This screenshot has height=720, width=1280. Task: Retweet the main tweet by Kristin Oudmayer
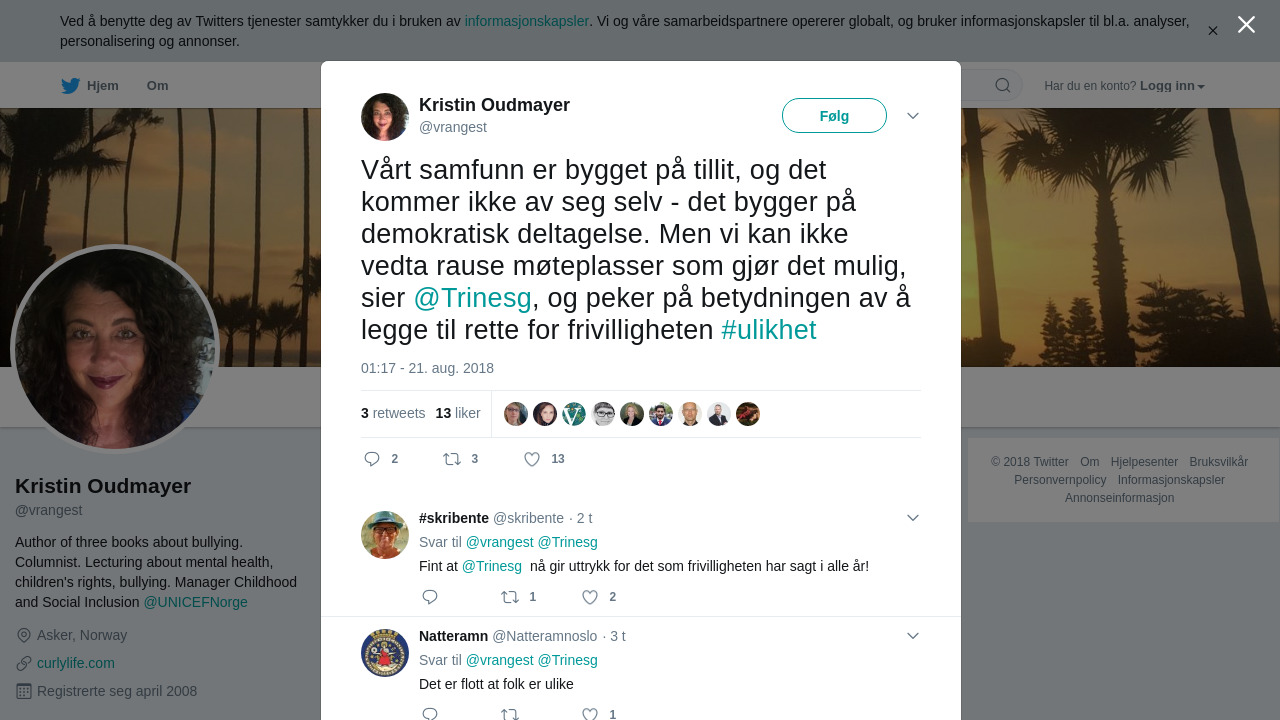(452, 459)
